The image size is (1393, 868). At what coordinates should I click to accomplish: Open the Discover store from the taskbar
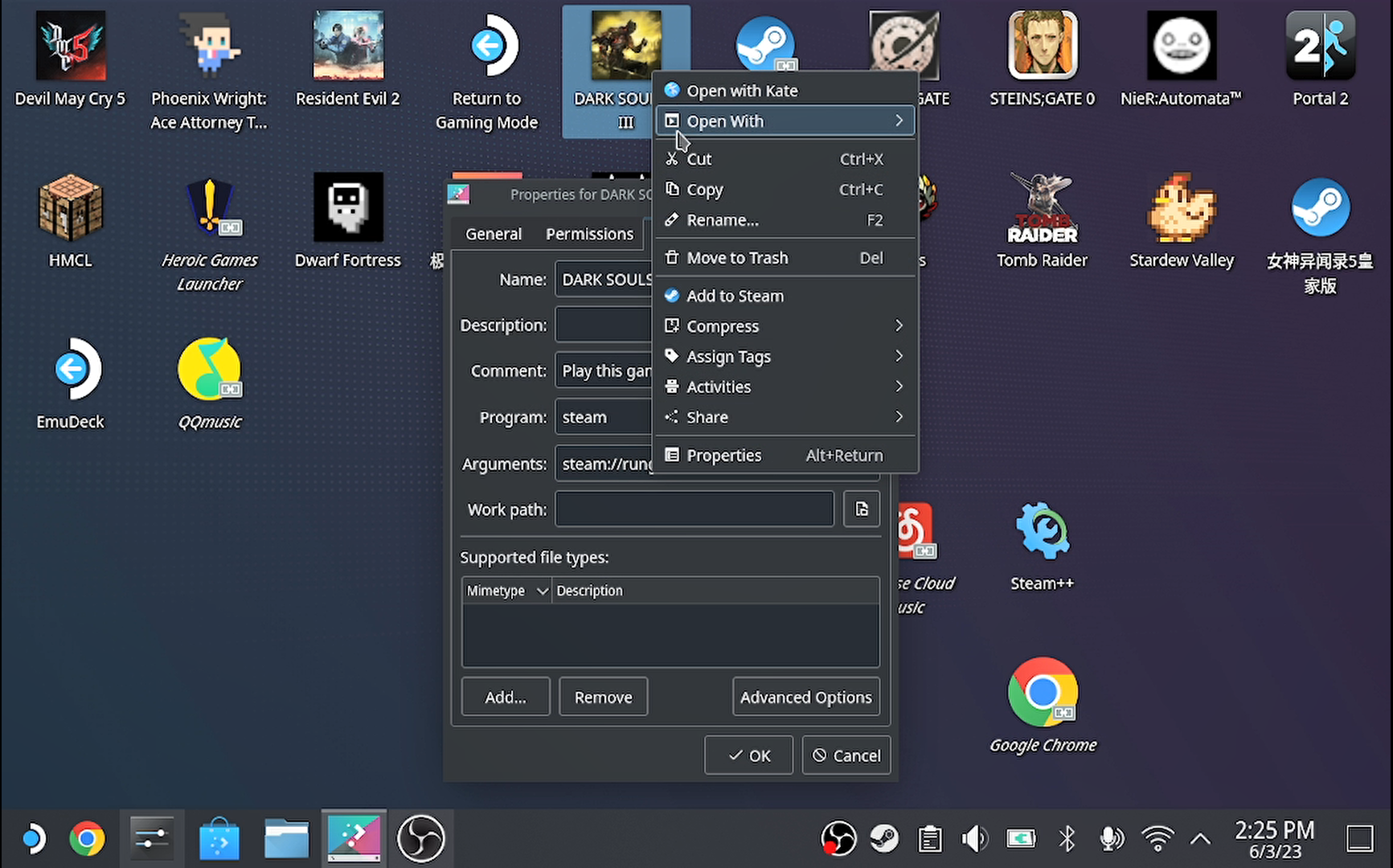point(219,839)
